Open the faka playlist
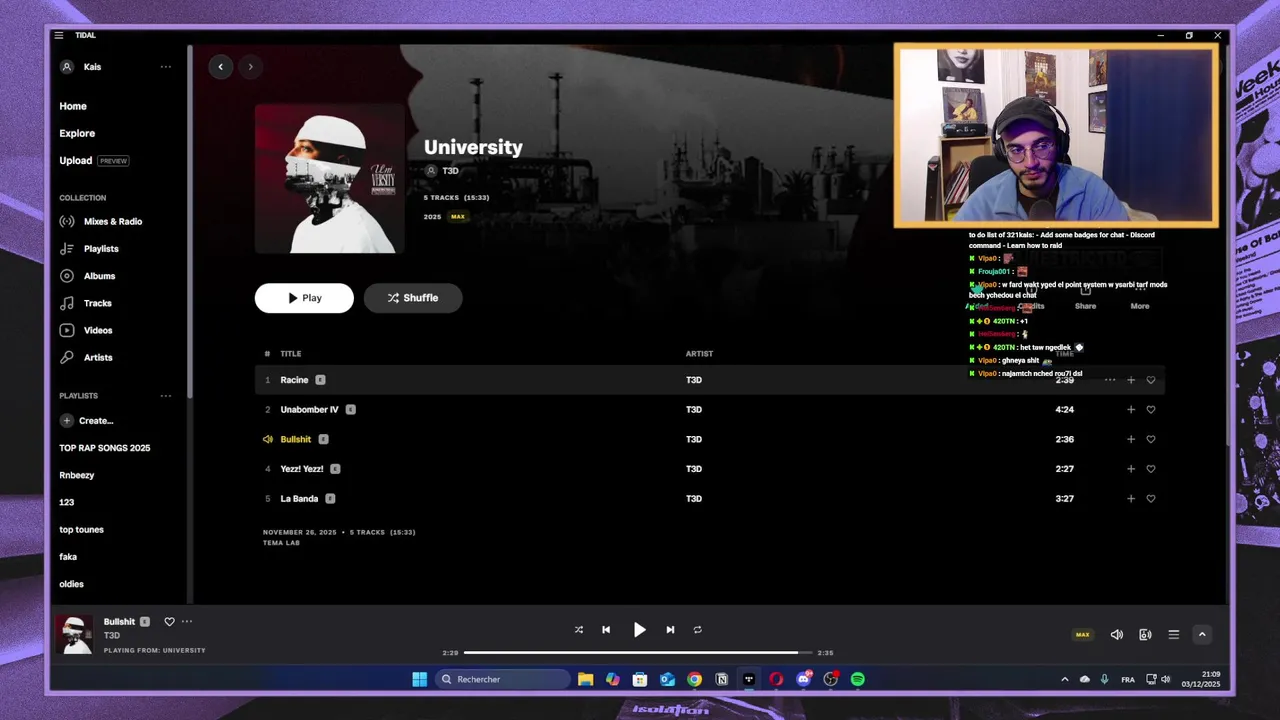 68,557
